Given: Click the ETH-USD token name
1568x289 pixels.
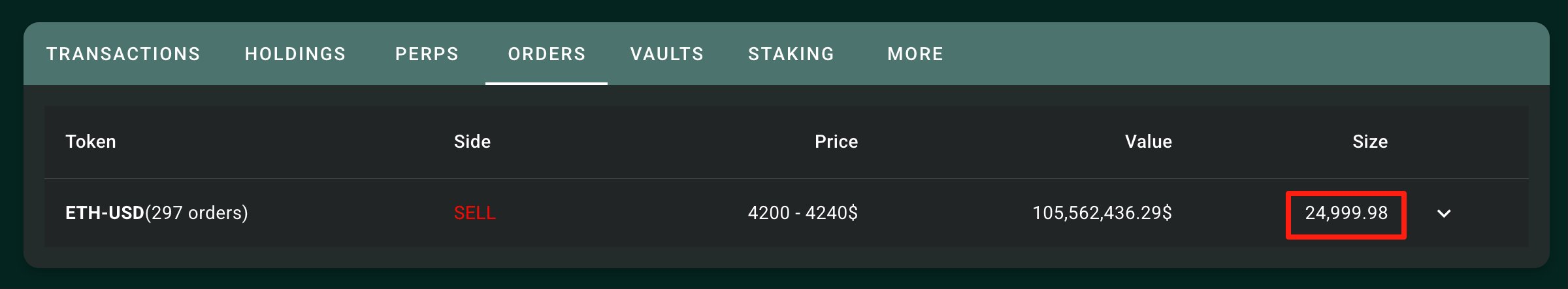Looking at the screenshot, I should tap(105, 213).
